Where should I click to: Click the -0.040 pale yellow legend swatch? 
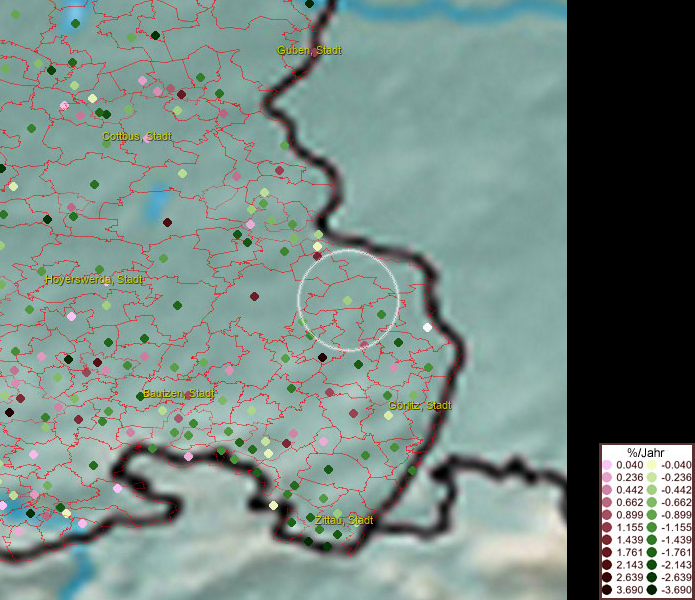651,466
